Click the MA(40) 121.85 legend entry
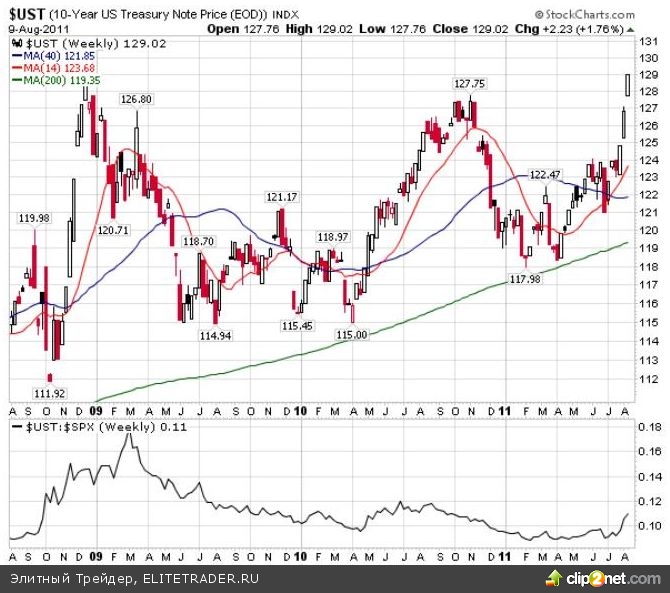 point(54,56)
